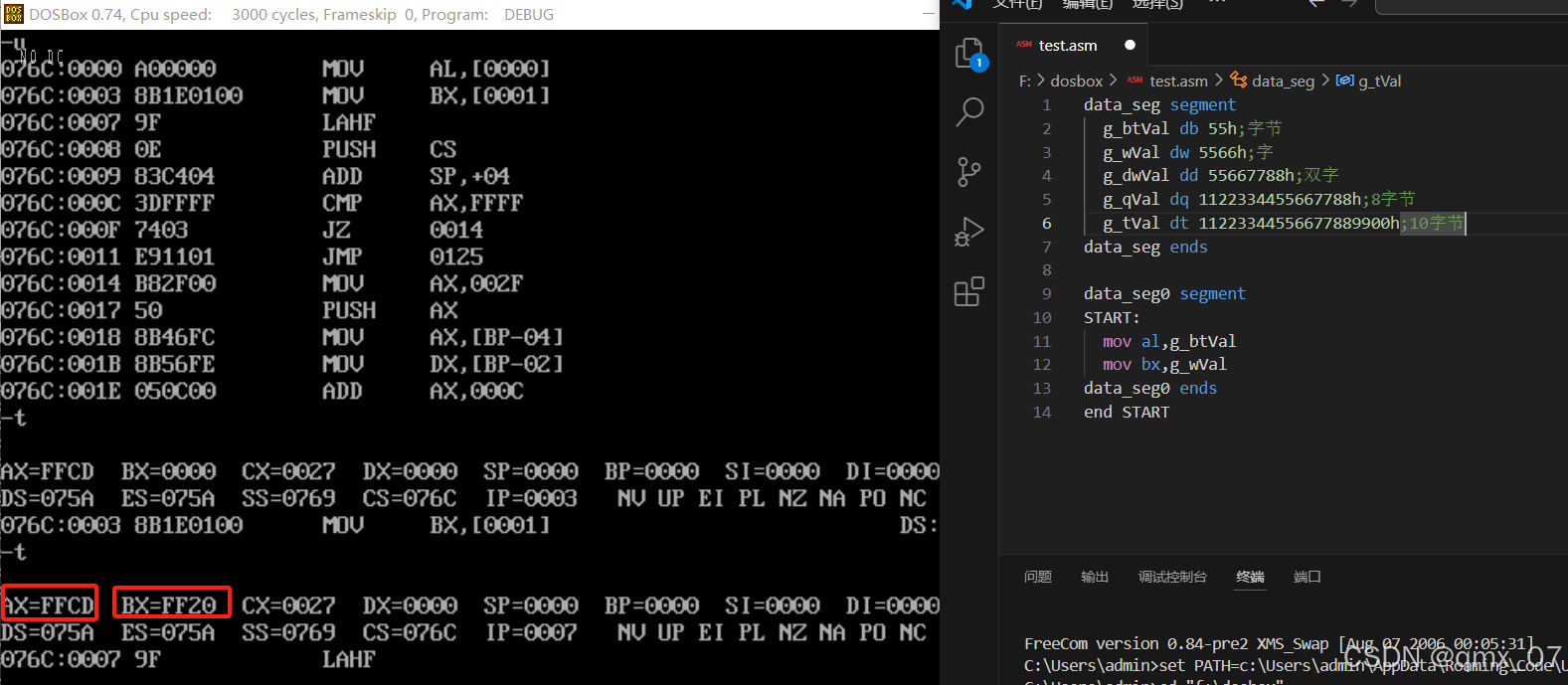1568x685 pixels.
Task: Open the 编辑(E) menu
Action: click(x=1088, y=4)
